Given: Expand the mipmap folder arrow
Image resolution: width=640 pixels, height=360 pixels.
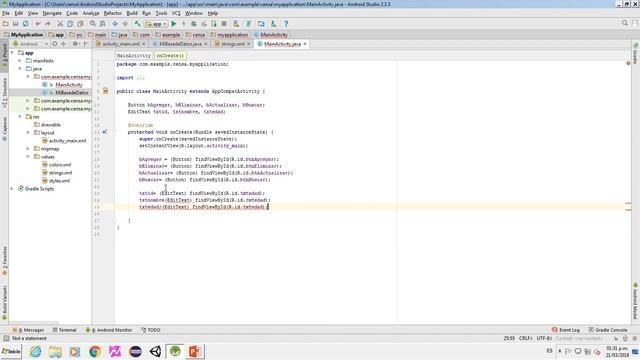Looking at the screenshot, I should (28, 149).
